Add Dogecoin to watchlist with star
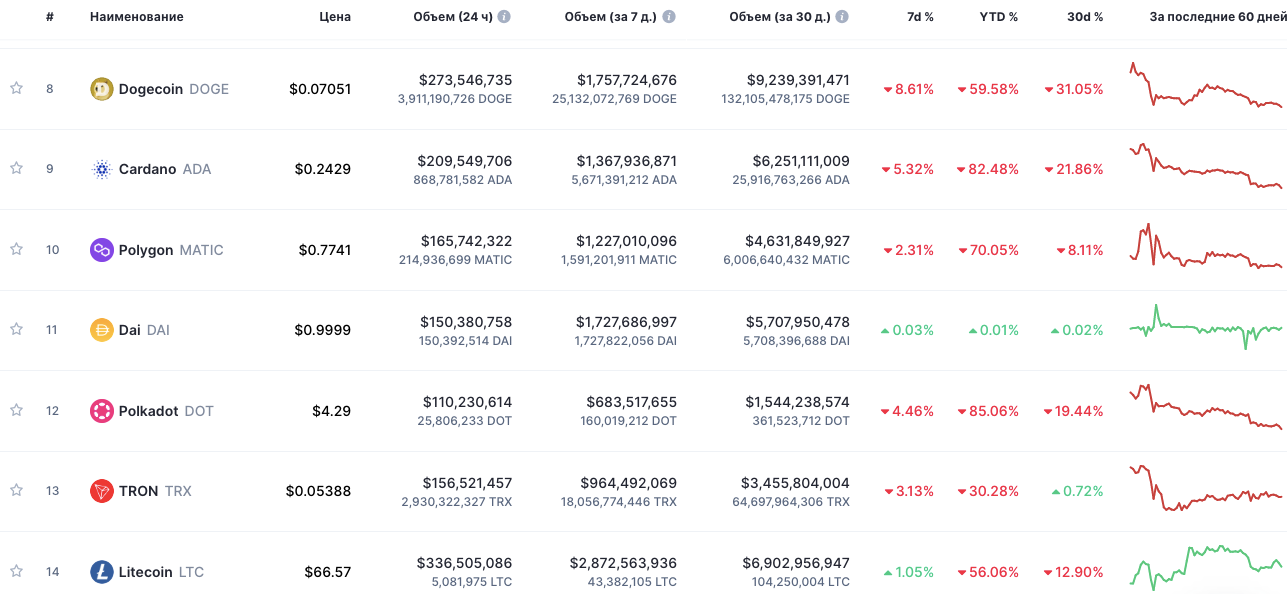 [16, 89]
